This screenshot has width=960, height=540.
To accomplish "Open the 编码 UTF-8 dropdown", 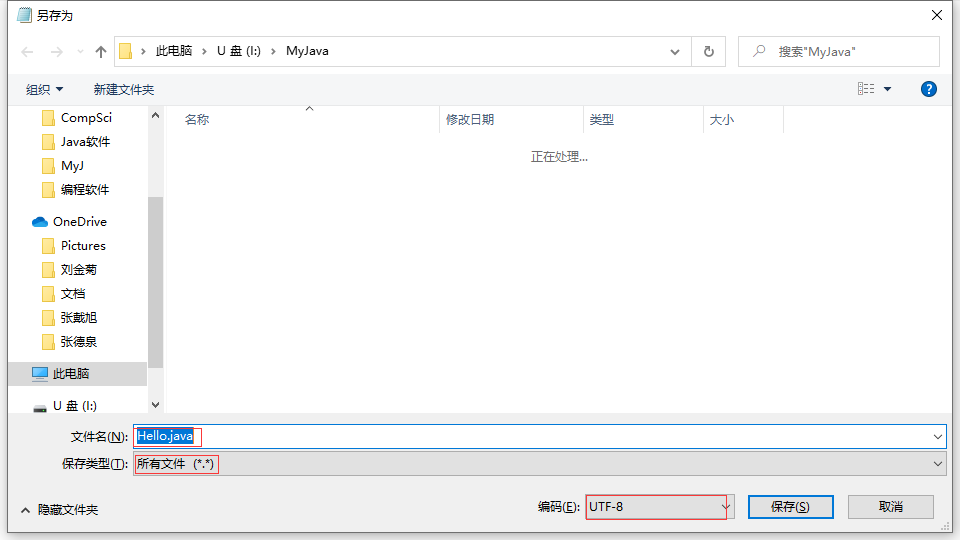I will coord(660,507).
